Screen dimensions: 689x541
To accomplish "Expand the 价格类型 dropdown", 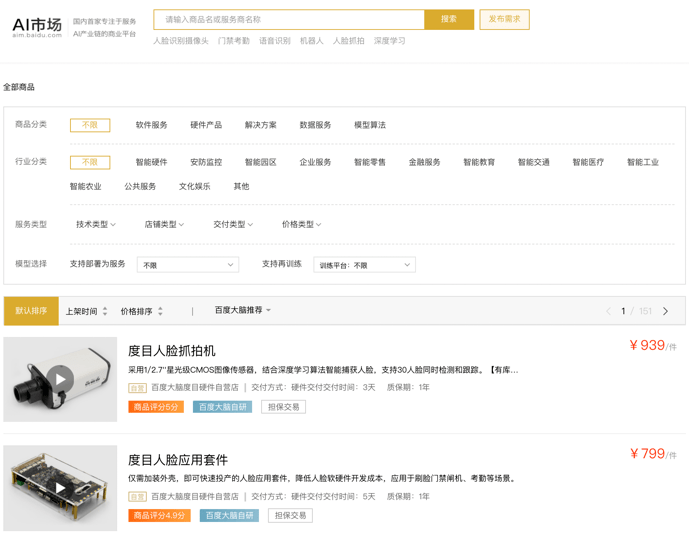I will tap(302, 225).
